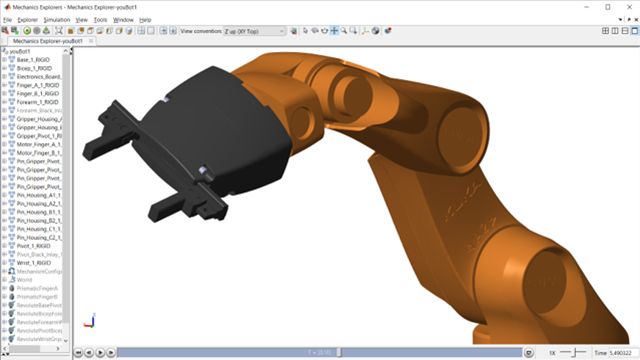Click the sixth cube view icon after the solid orange cube

(119, 31)
